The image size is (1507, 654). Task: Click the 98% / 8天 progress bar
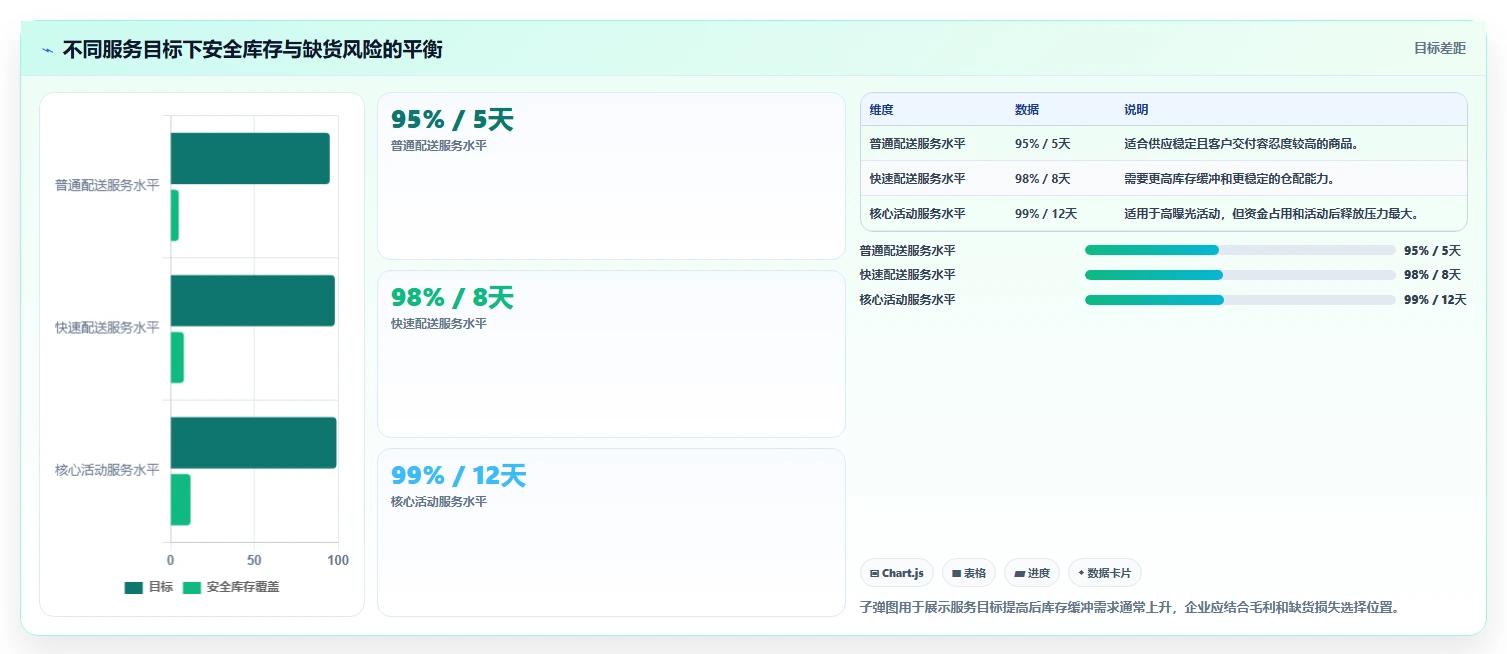click(1240, 275)
